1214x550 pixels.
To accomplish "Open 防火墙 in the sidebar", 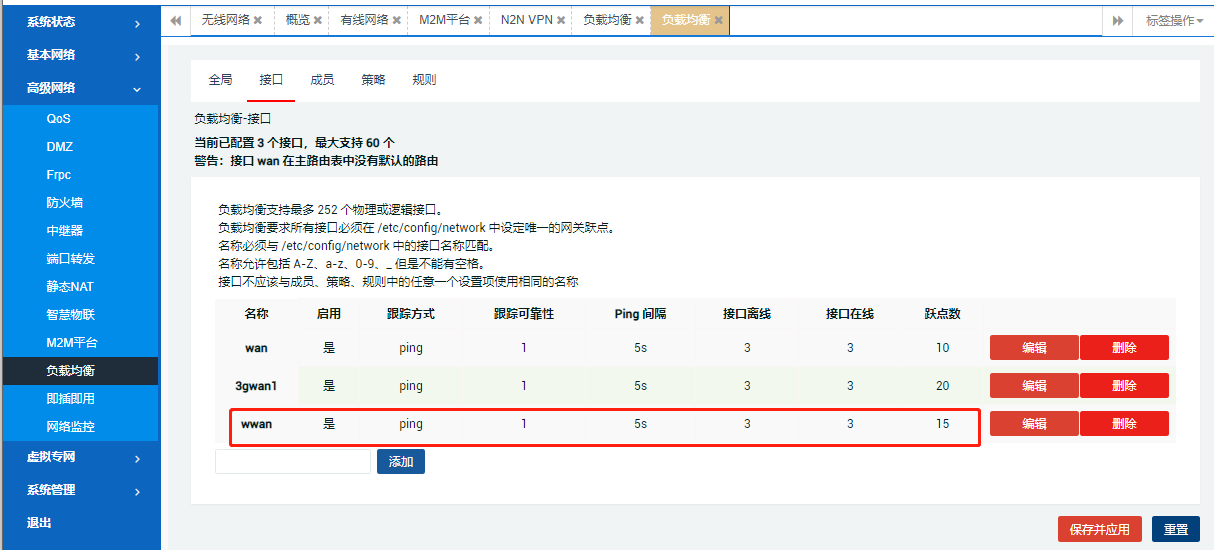I will click(x=65, y=203).
